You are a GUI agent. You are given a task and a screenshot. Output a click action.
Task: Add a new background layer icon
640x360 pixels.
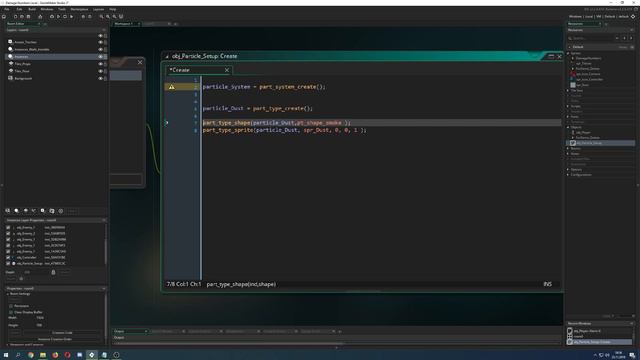pyautogui.click(x=8, y=211)
